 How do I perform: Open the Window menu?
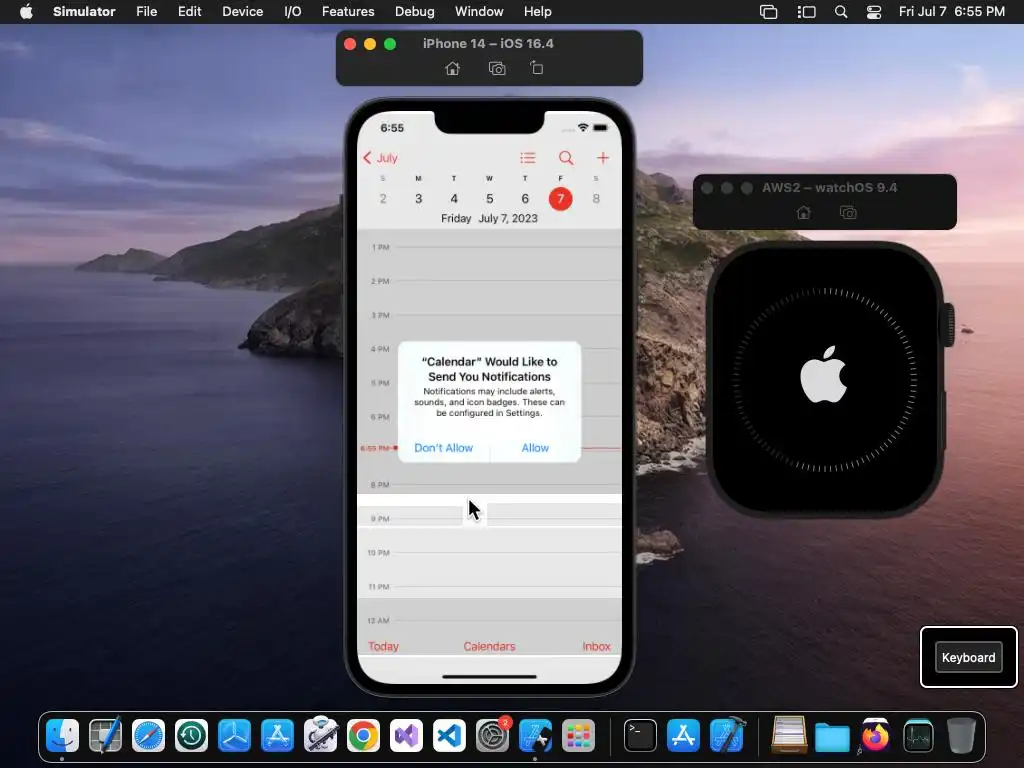(479, 12)
